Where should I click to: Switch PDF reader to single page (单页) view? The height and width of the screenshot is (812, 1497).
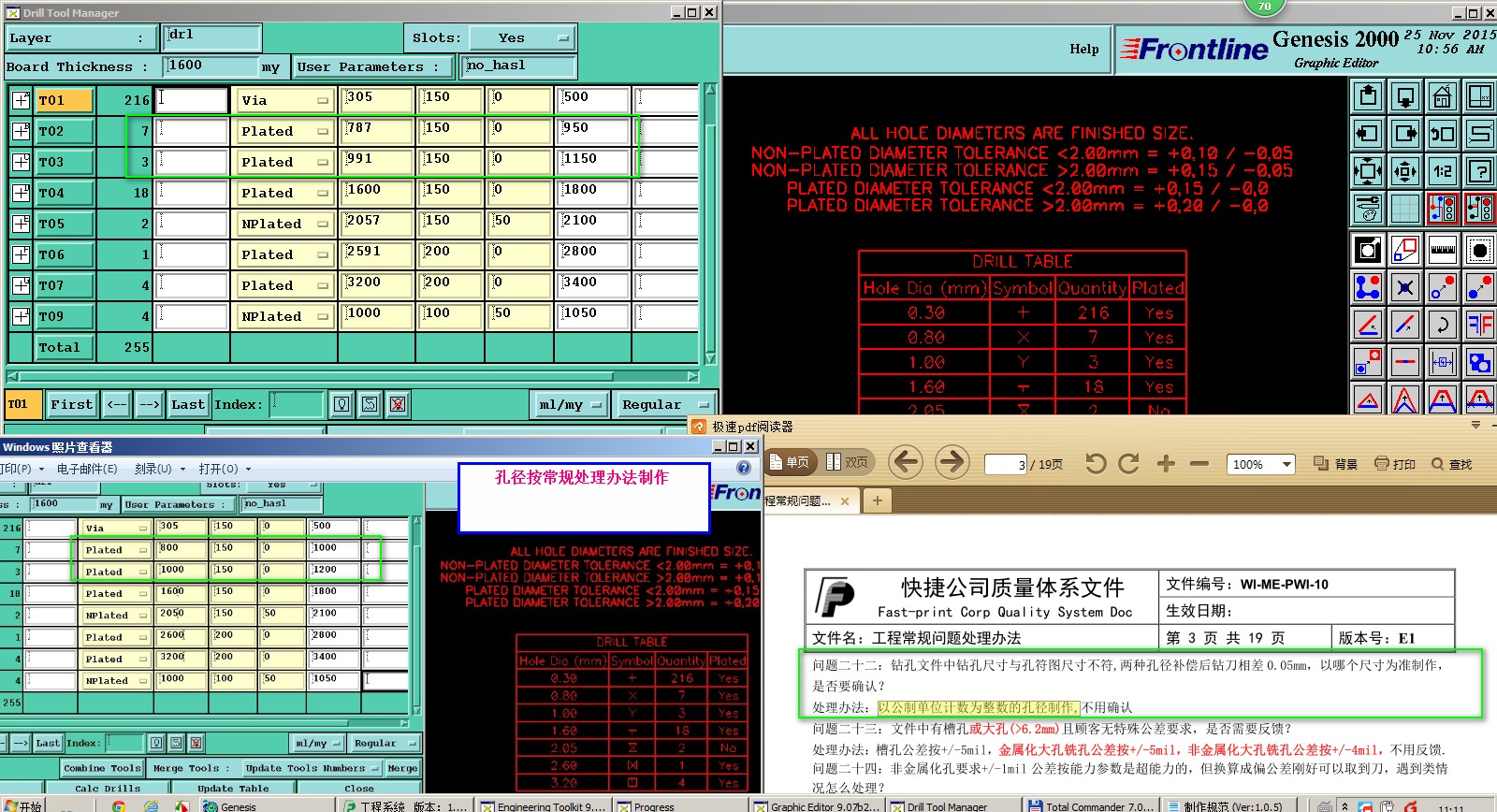point(790,462)
